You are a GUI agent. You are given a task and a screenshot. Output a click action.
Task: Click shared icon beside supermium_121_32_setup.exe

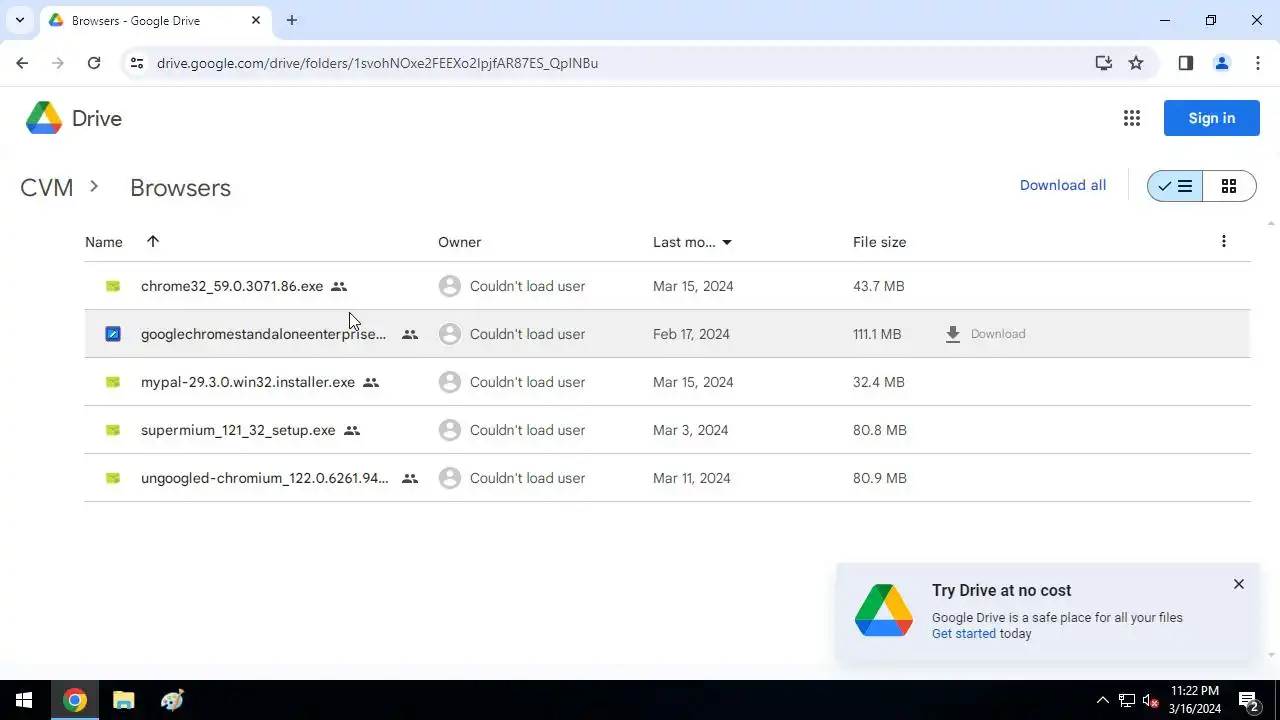[351, 430]
